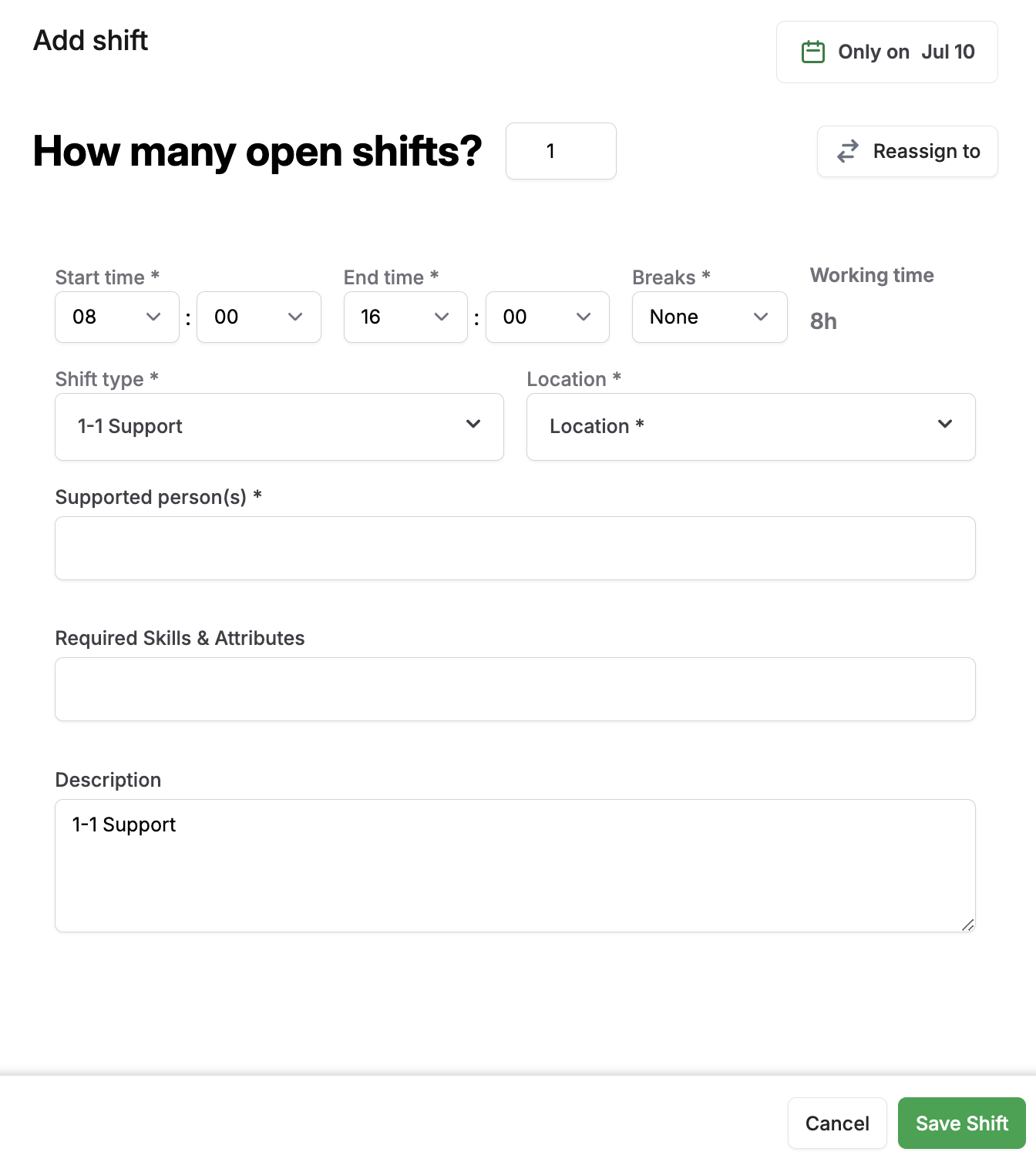Viewport: 1036px width, 1162px height.
Task: Click the Reassign to button
Action: click(907, 152)
